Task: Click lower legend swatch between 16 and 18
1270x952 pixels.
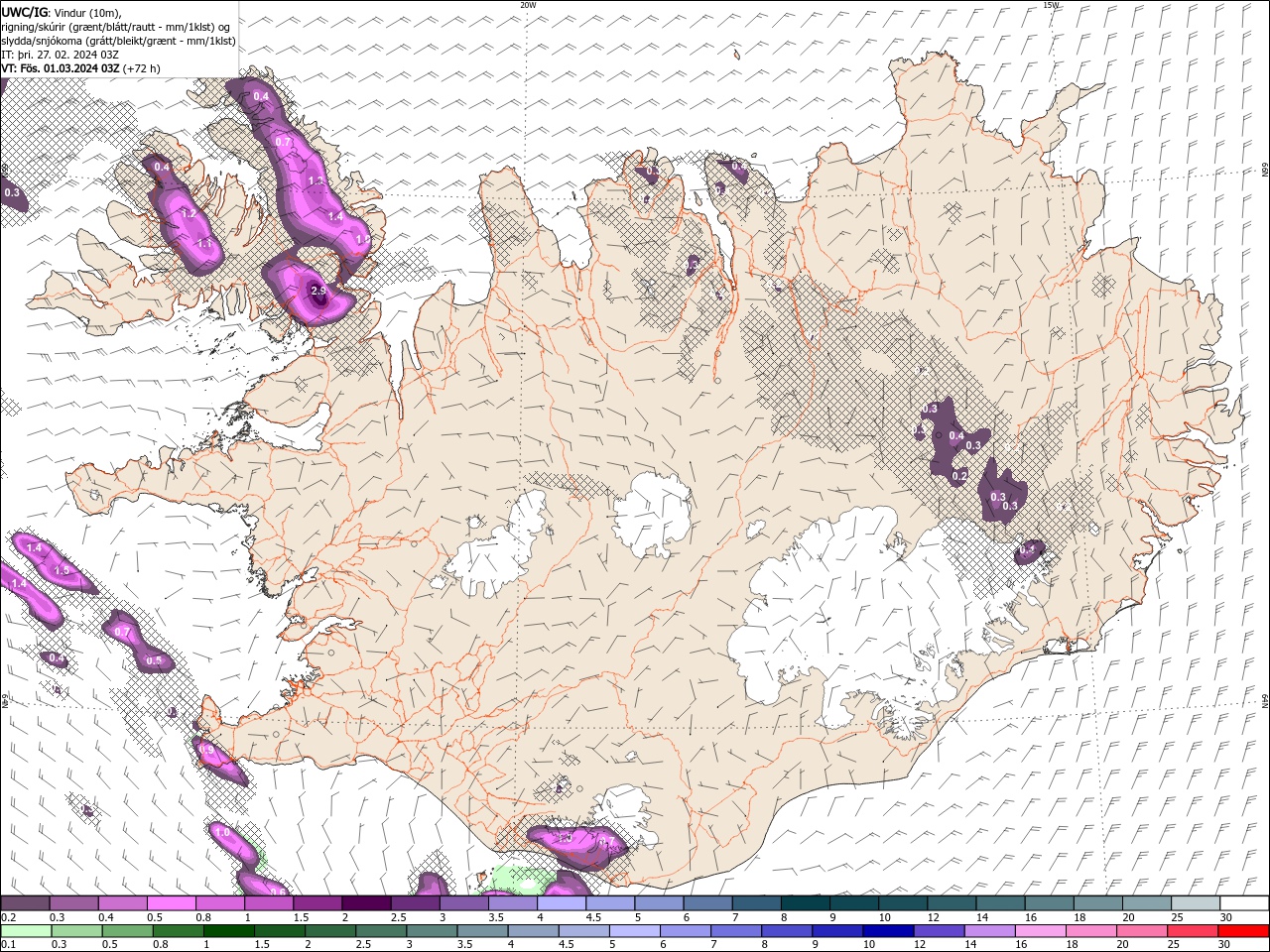Action: coord(1039,931)
